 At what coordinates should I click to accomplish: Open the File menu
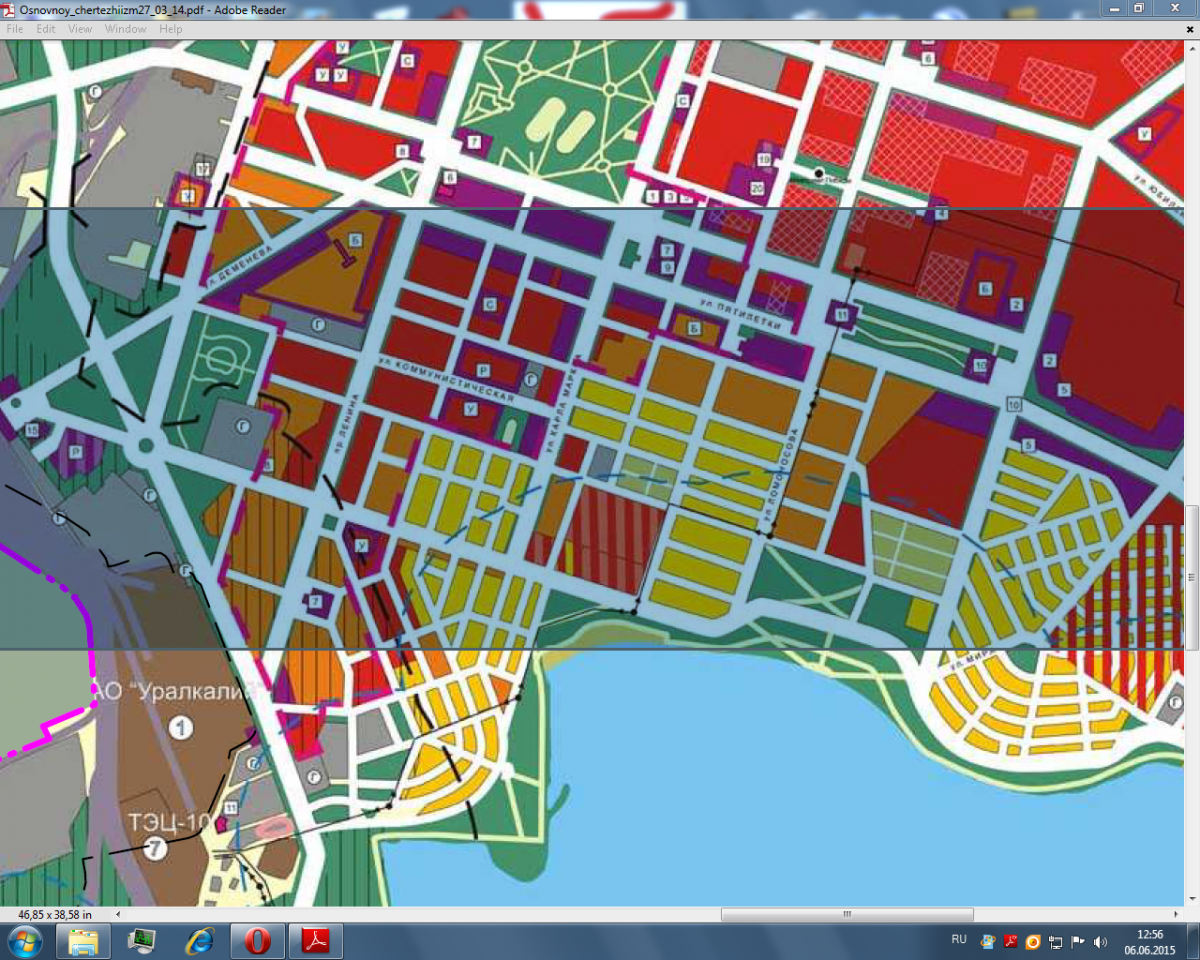click(15, 29)
